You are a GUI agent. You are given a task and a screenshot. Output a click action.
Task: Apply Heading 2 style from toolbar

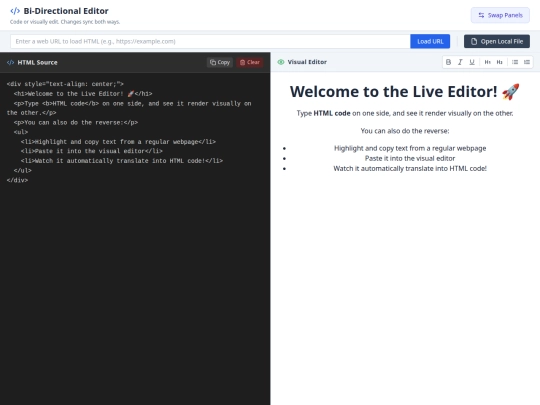pos(499,62)
